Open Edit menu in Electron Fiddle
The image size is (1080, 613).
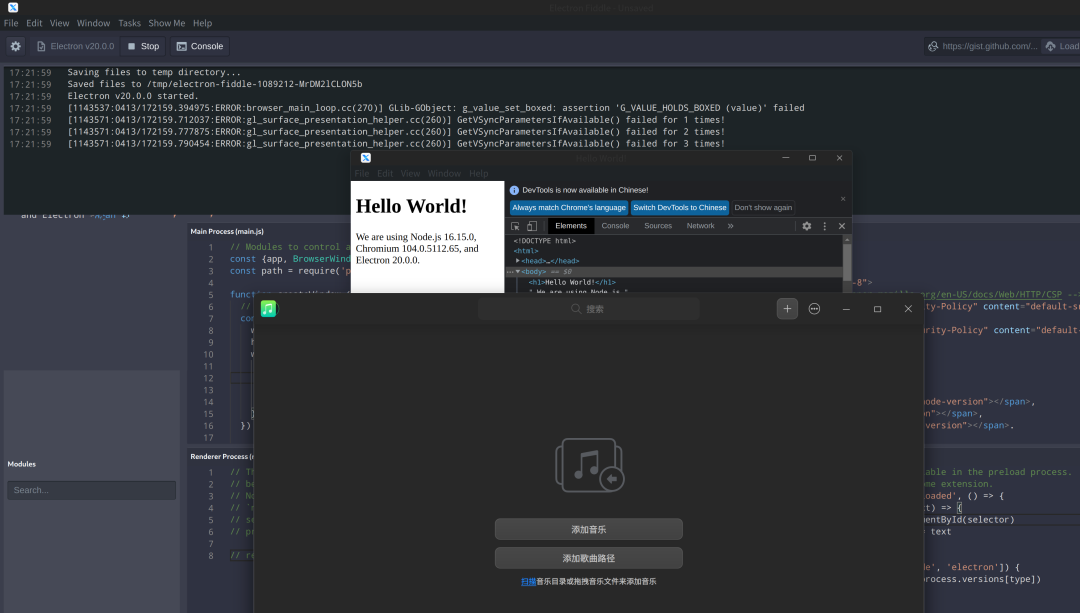[34, 23]
